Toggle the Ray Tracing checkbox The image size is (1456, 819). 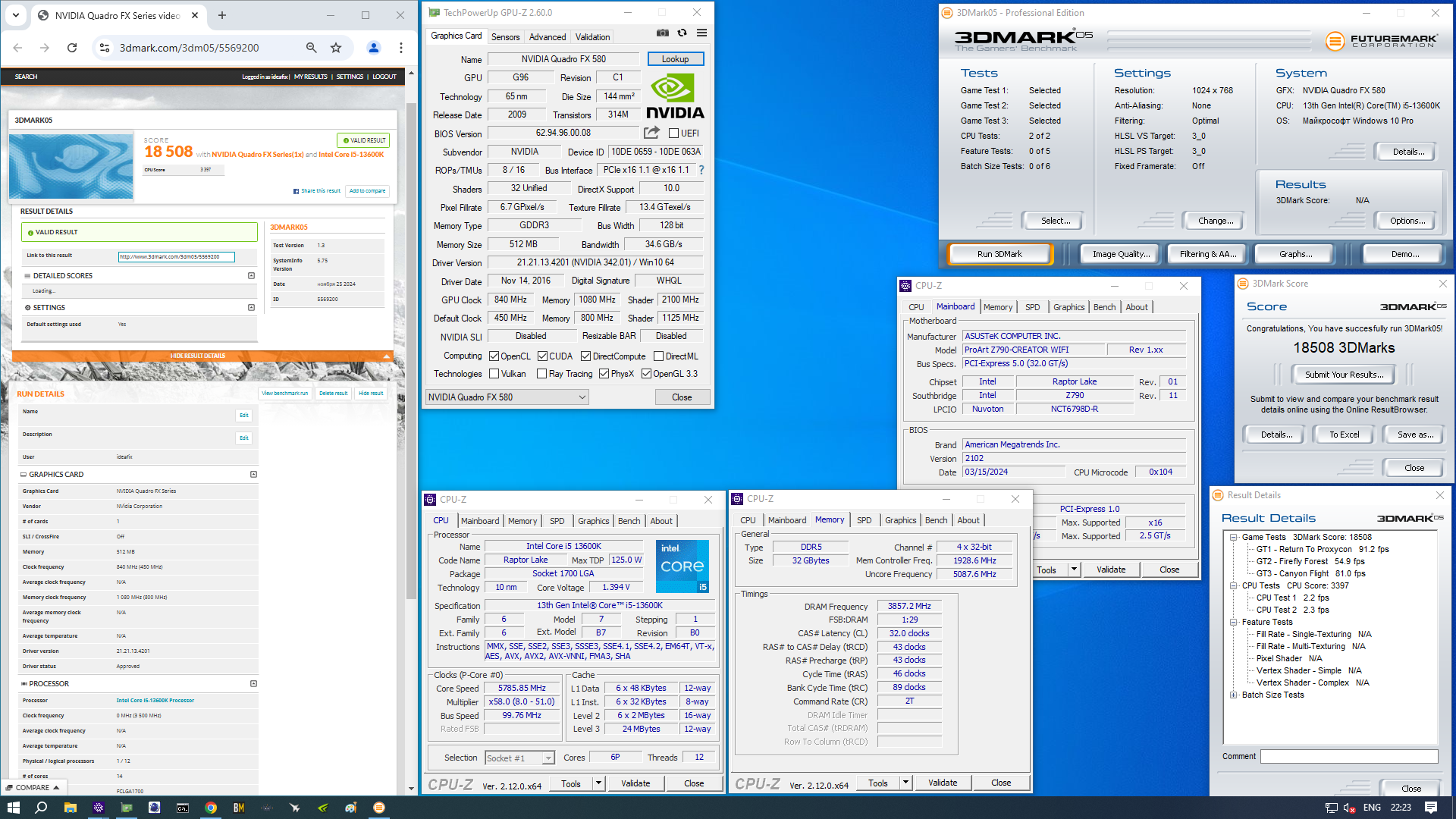coord(541,374)
